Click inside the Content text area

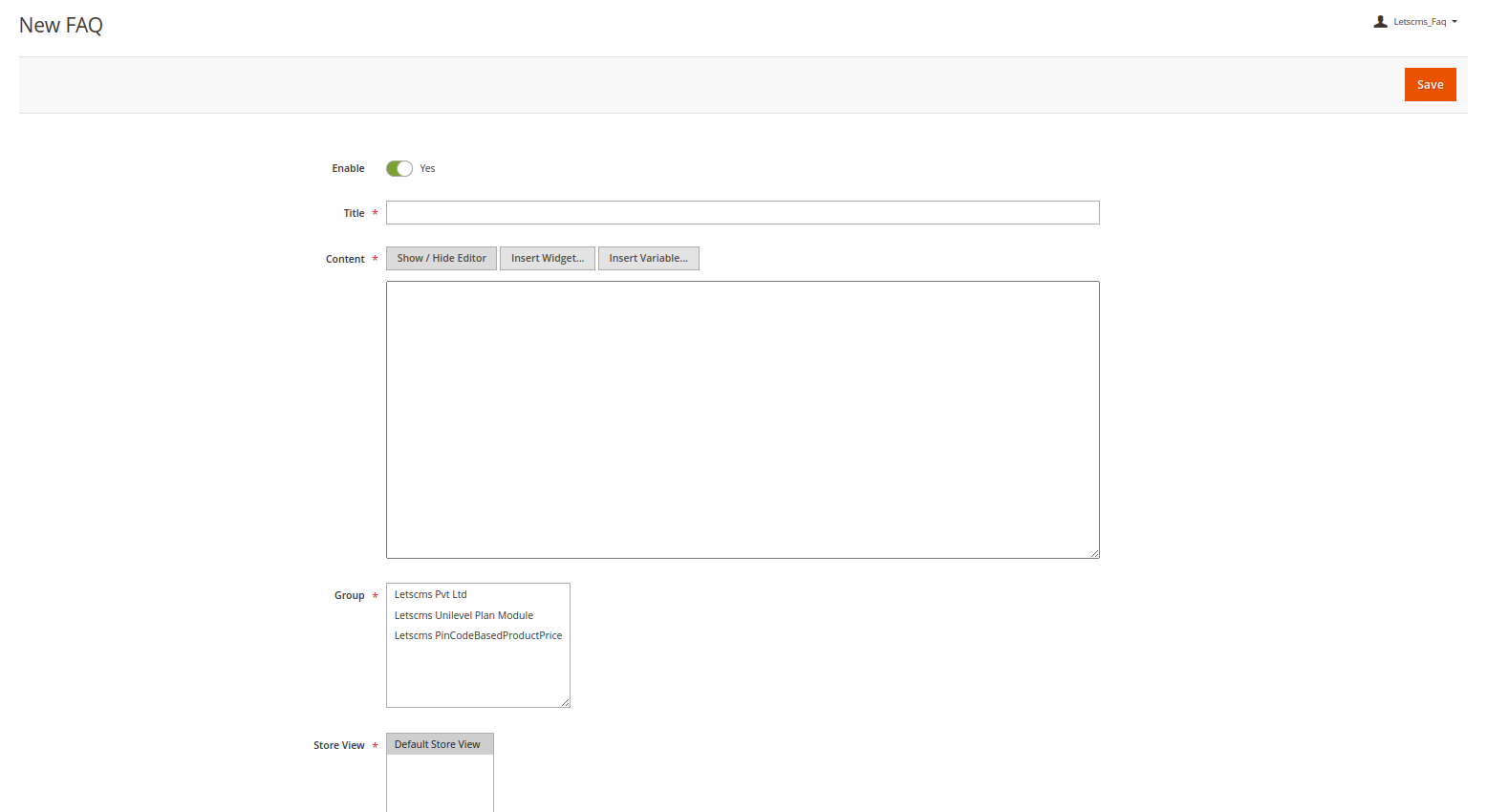point(742,418)
